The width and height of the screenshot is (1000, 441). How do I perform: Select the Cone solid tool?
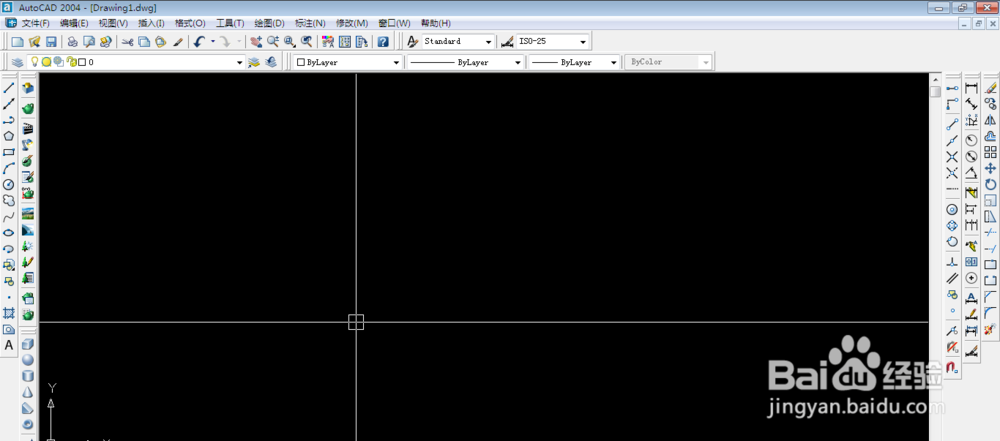(28, 392)
